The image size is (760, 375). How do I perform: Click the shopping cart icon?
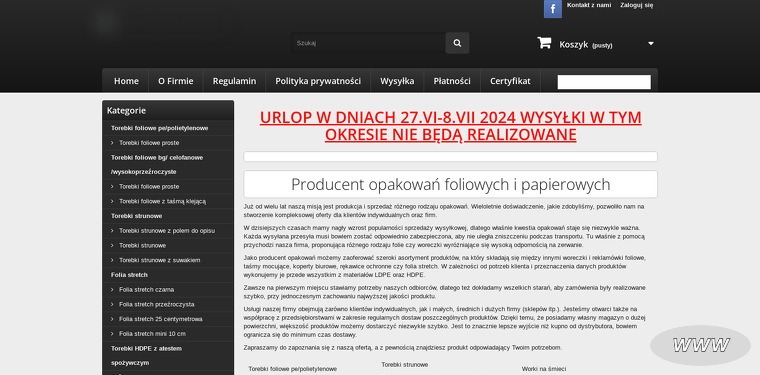(544, 43)
